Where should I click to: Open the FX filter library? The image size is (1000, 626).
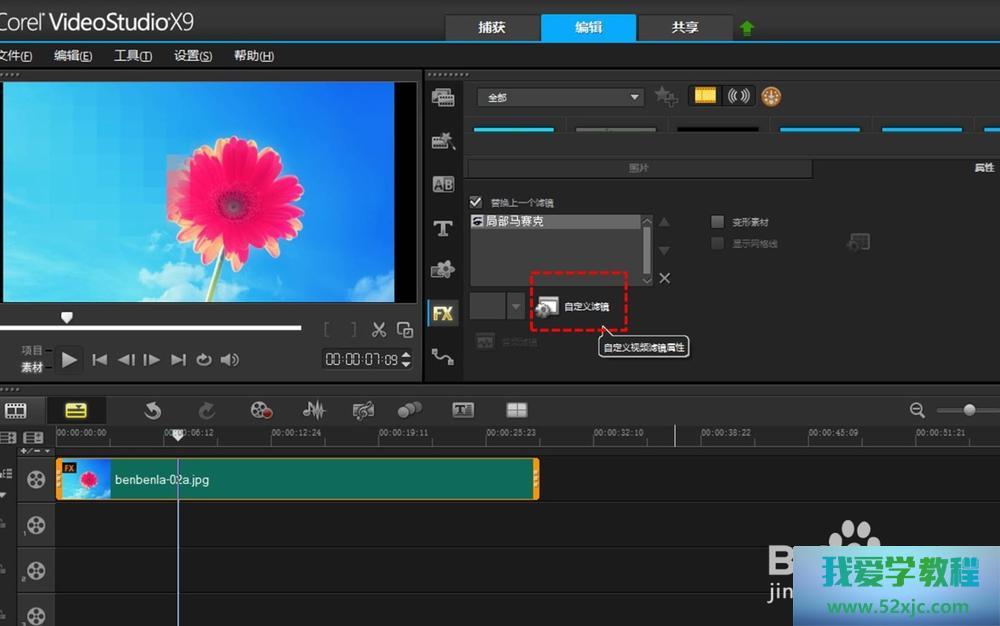pyautogui.click(x=442, y=313)
